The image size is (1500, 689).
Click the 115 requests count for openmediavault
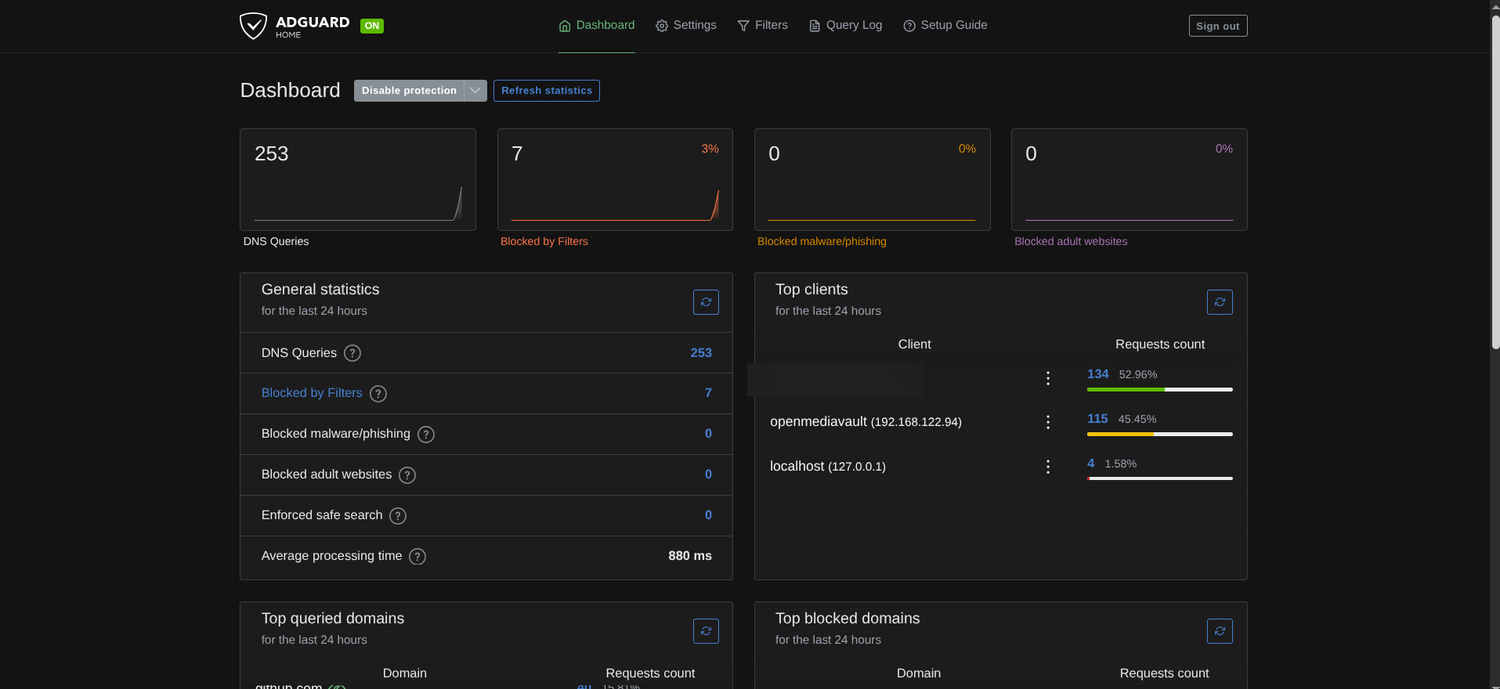[1098, 419]
